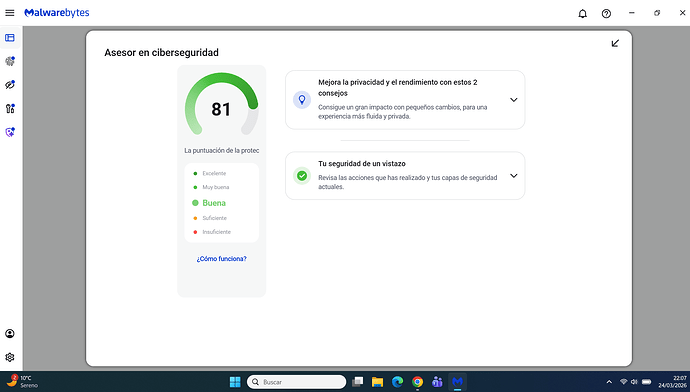690x392 pixels.
Task: Open the Wi-Fi network tray icon
Action: (x=623, y=382)
